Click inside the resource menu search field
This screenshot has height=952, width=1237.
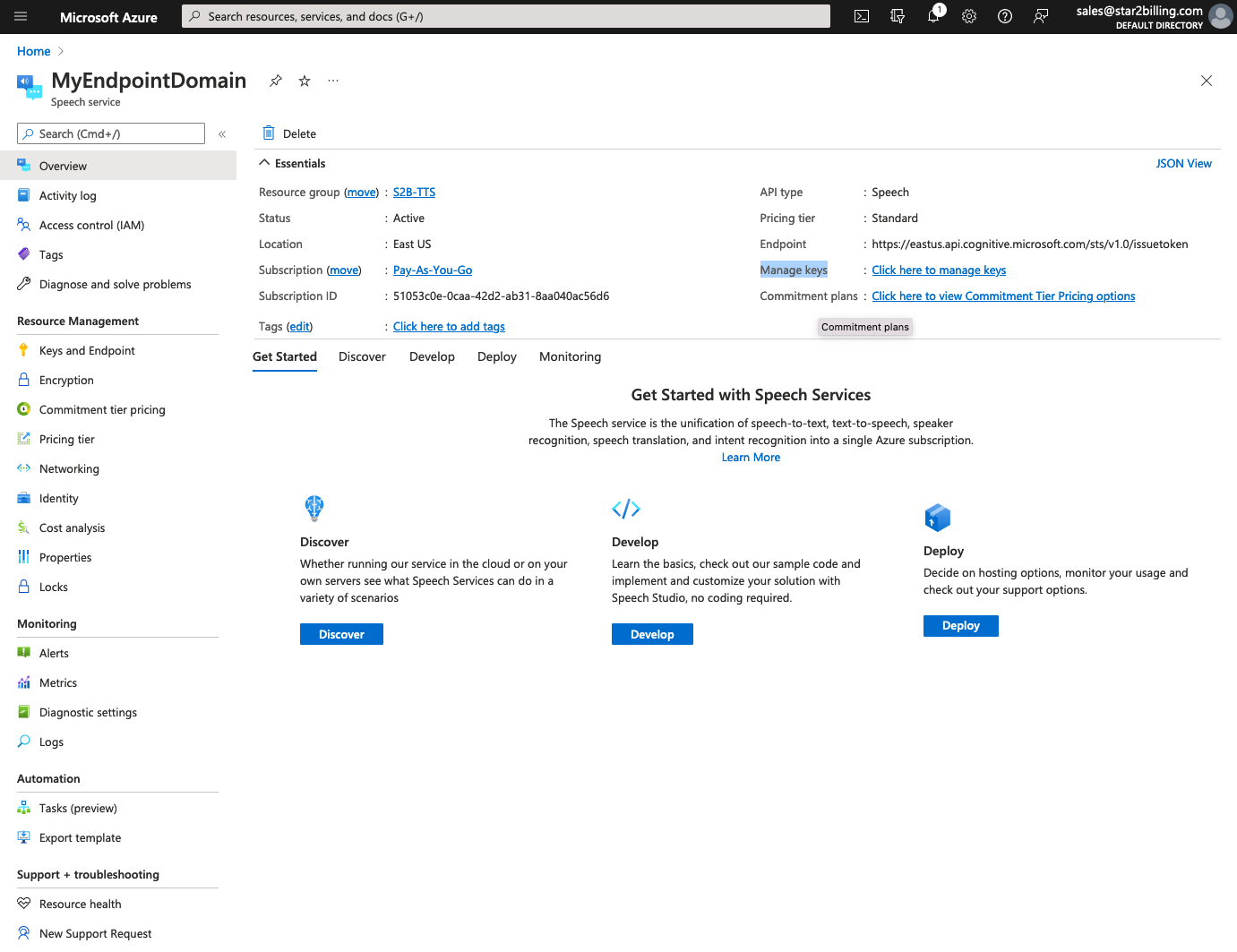tap(111, 133)
